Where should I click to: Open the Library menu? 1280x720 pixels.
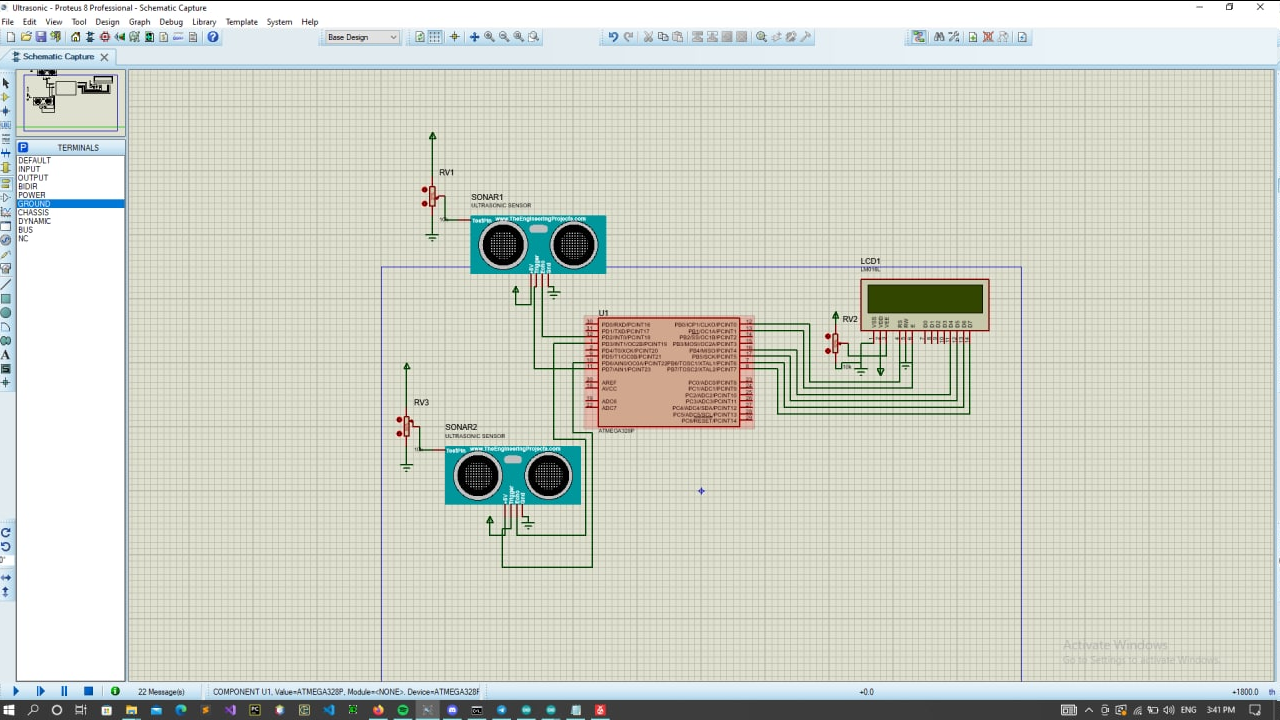(204, 21)
